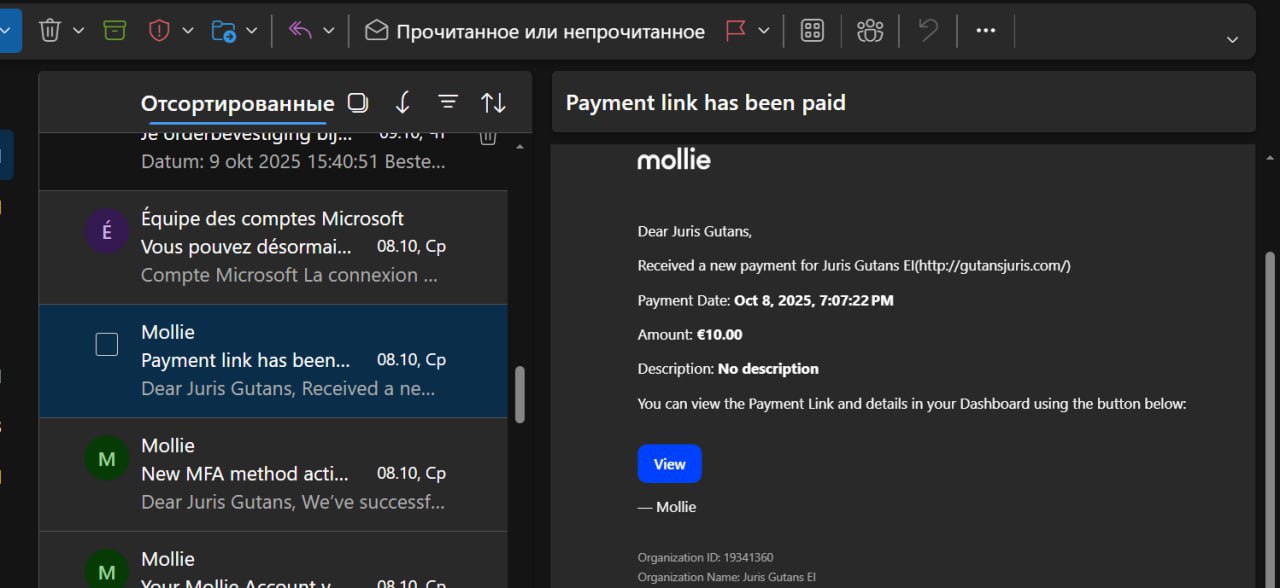Open move-to folder dropdown arrow
The height and width of the screenshot is (588, 1280).
252,31
